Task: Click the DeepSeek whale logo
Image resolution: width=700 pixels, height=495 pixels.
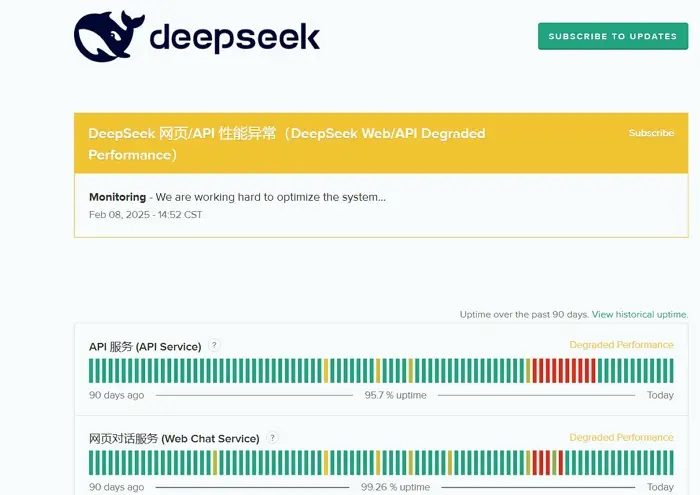Action: pyautogui.click(x=109, y=36)
